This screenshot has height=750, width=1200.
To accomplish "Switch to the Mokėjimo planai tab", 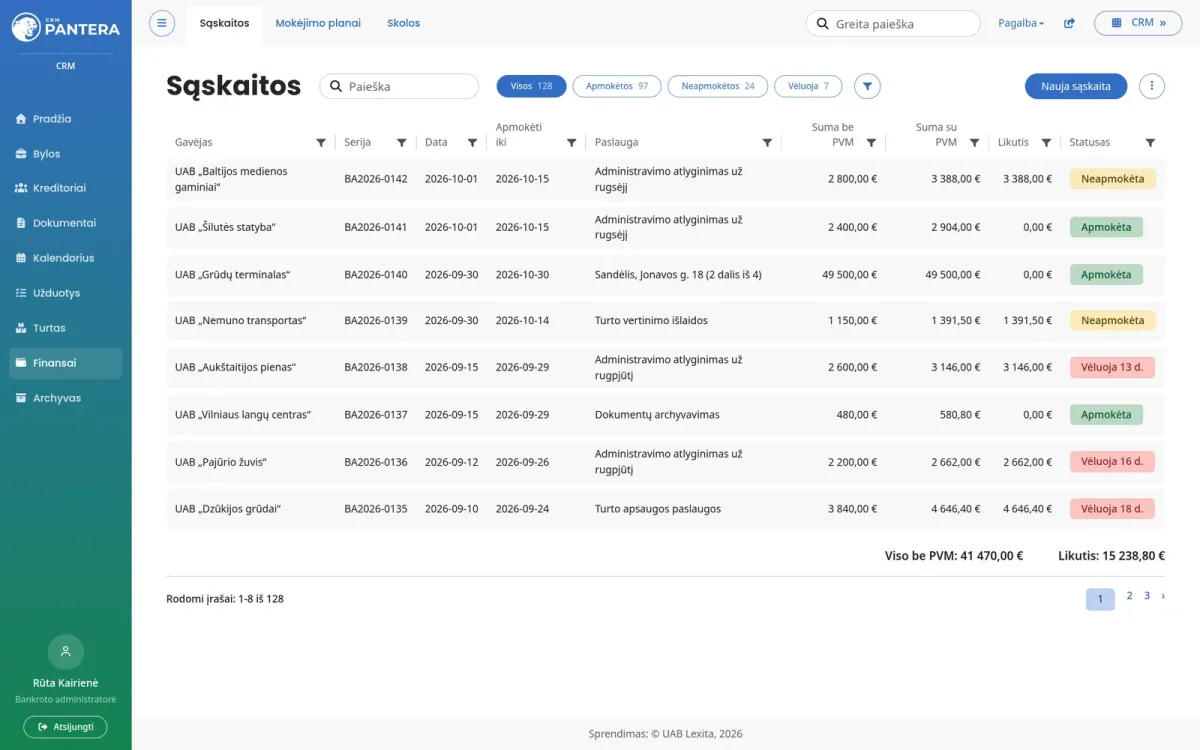I will tap(318, 23).
